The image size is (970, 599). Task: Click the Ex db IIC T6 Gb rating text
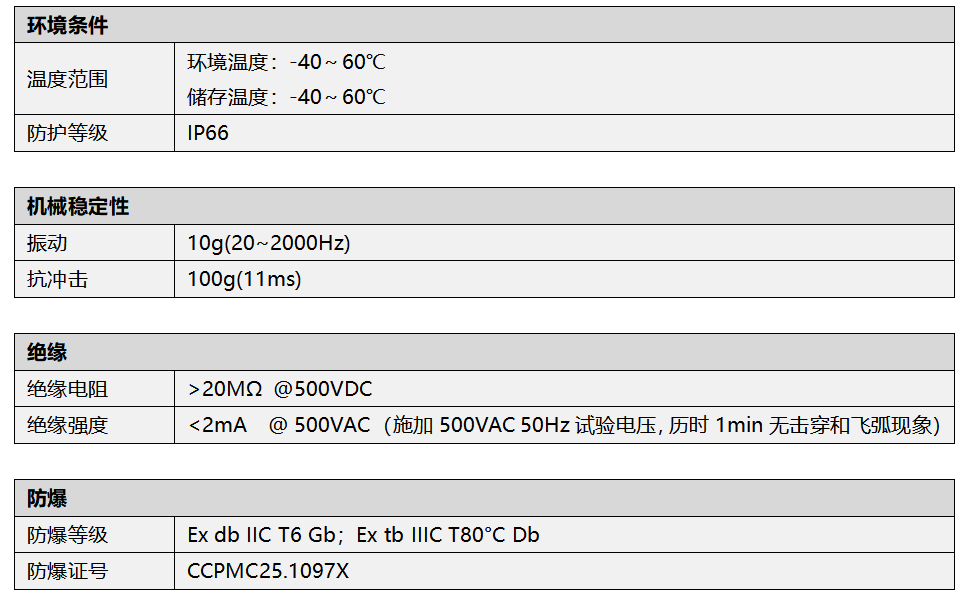[262, 535]
